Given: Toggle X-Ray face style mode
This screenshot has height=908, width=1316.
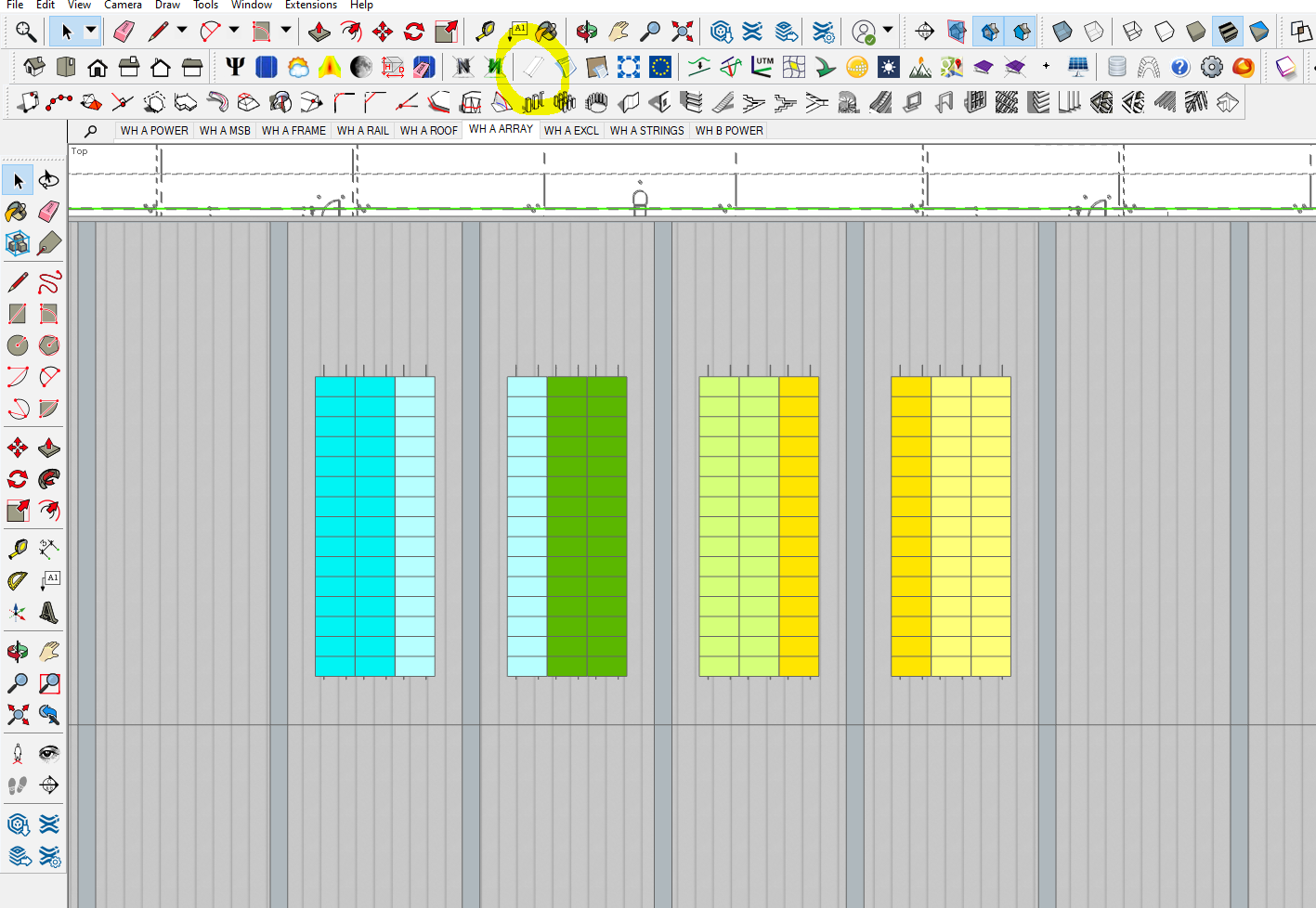Looking at the screenshot, I should coord(1062,31).
